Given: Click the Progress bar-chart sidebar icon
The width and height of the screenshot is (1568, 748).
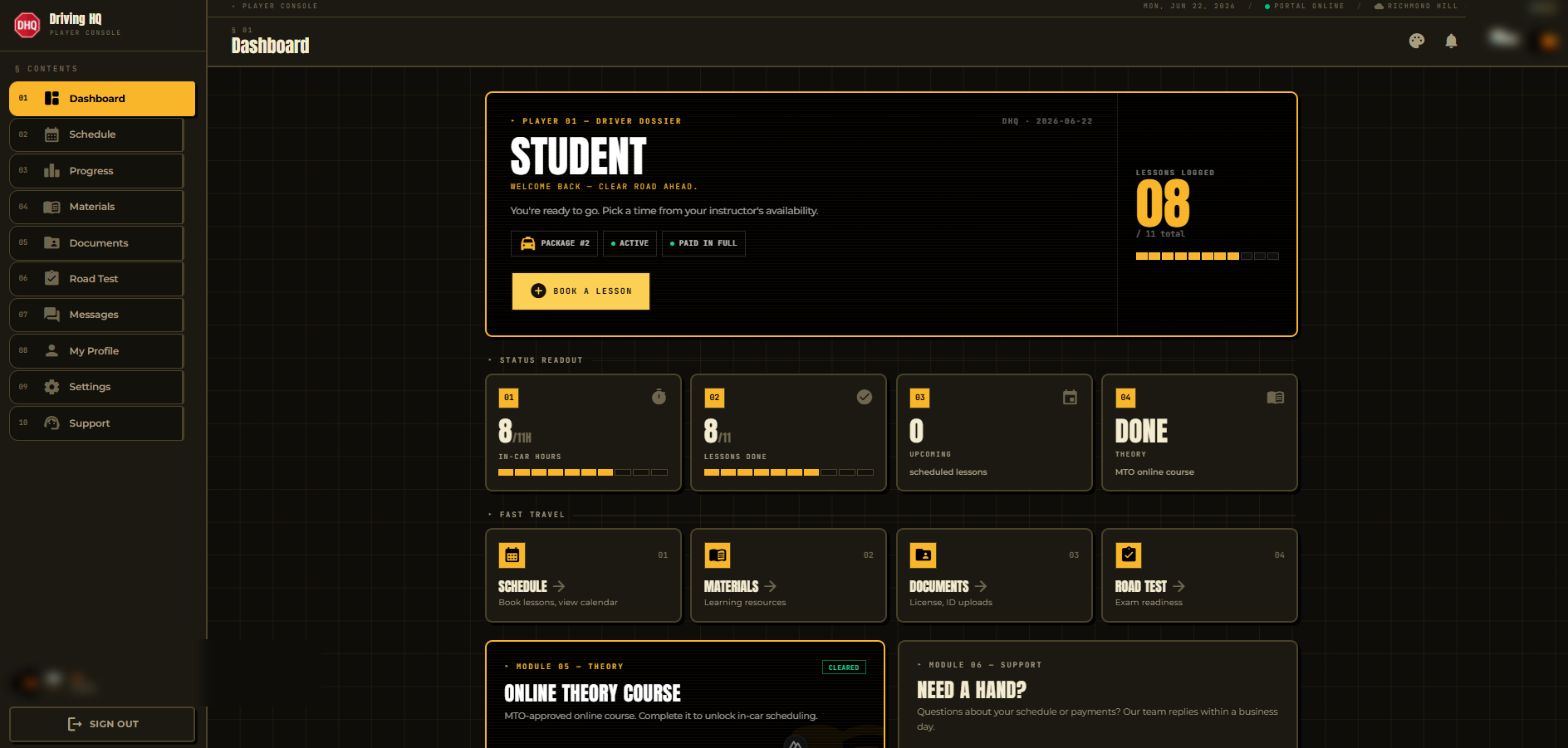Looking at the screenshot, I should (x=51, y=170).
